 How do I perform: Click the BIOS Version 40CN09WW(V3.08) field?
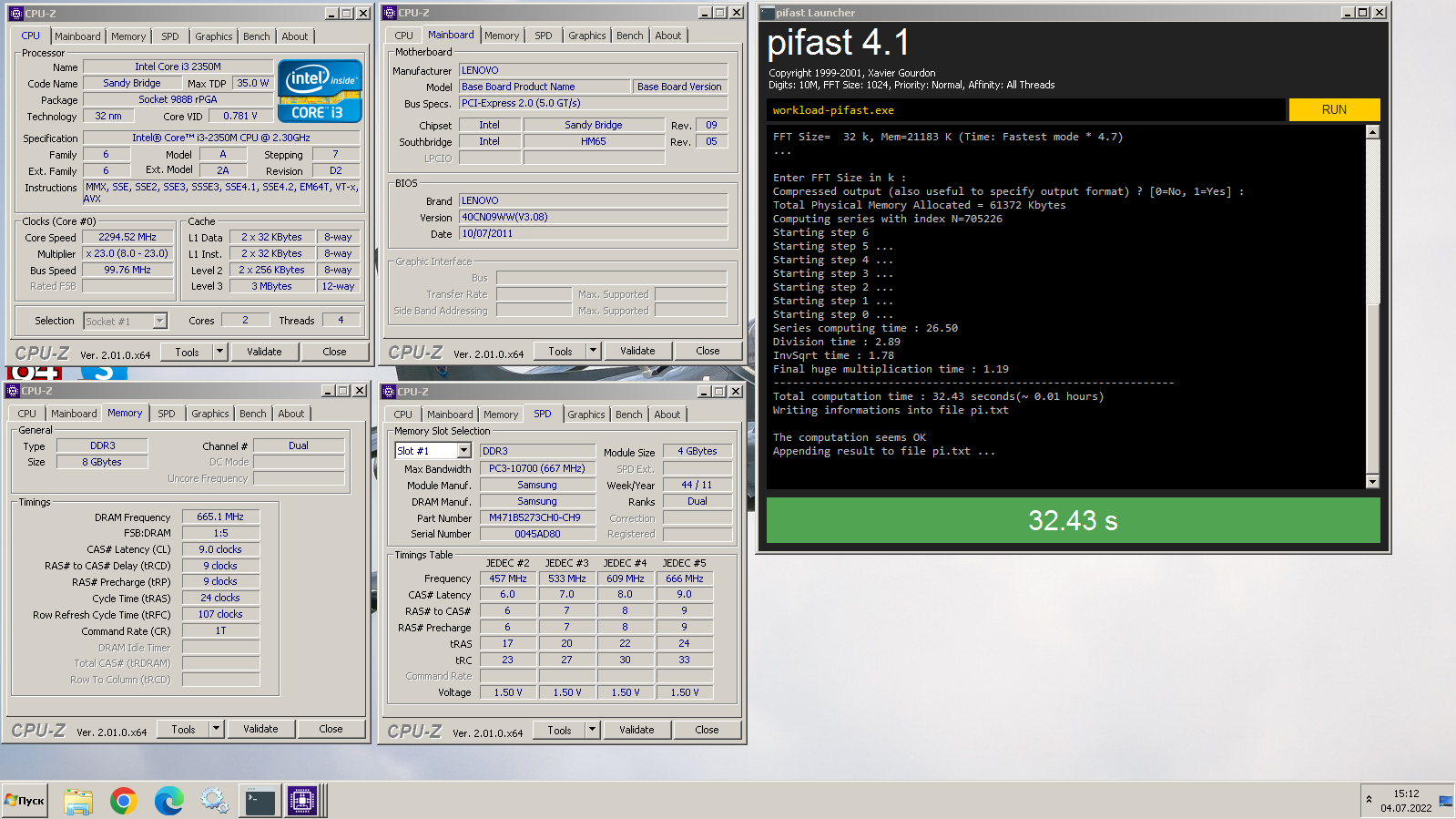click(594, 217)
